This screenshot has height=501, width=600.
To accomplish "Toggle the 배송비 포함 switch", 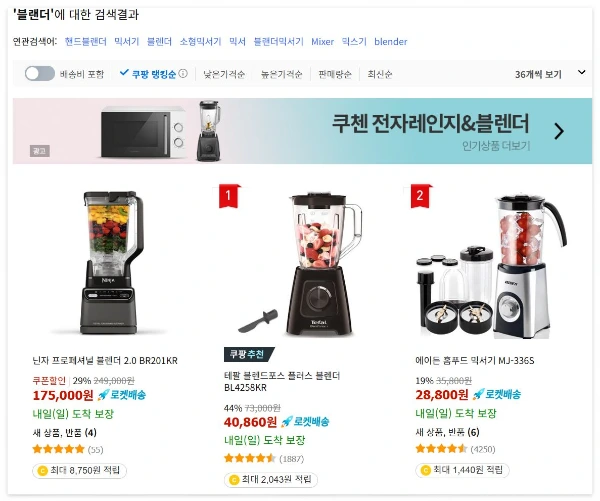I will [40, 73].
